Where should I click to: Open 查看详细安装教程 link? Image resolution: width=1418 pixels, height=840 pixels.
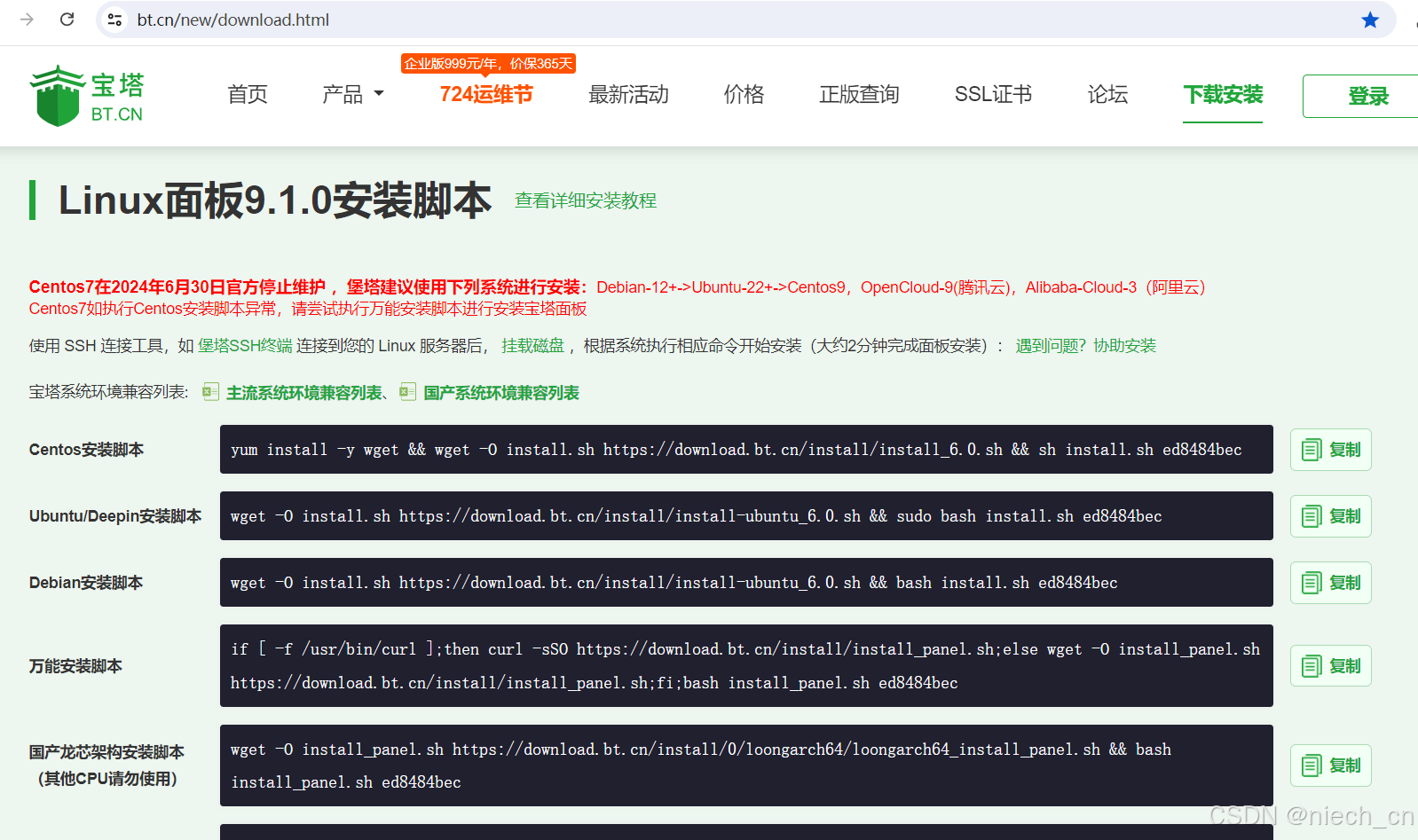tap(586, 200)
